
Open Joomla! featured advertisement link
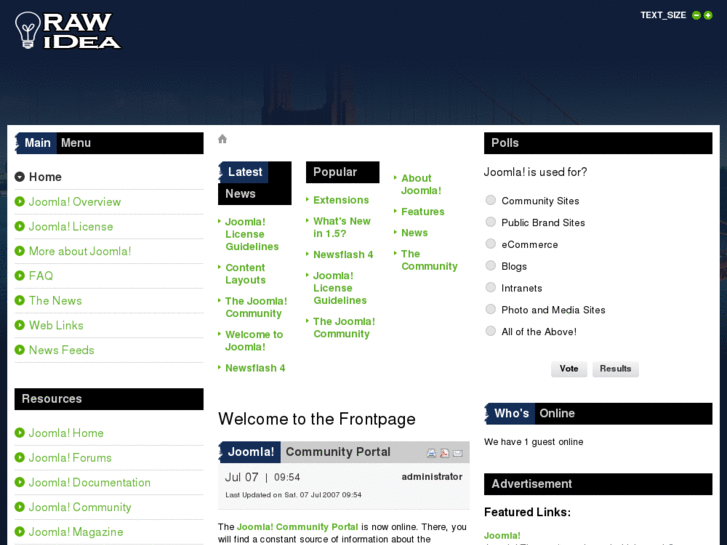tap(502, 536)
